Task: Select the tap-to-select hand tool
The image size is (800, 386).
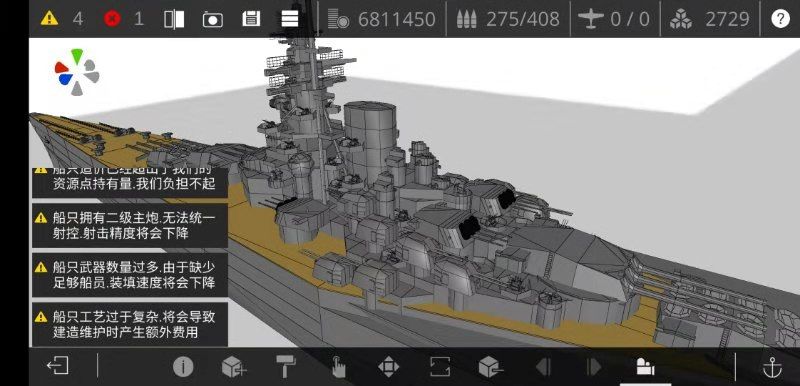Action: tap(338, 367)
